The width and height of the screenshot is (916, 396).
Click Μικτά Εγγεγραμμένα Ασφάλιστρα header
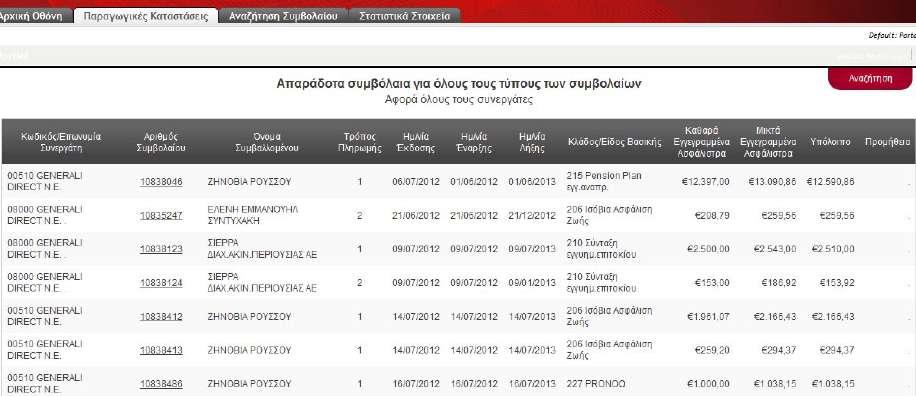[768, 142]
